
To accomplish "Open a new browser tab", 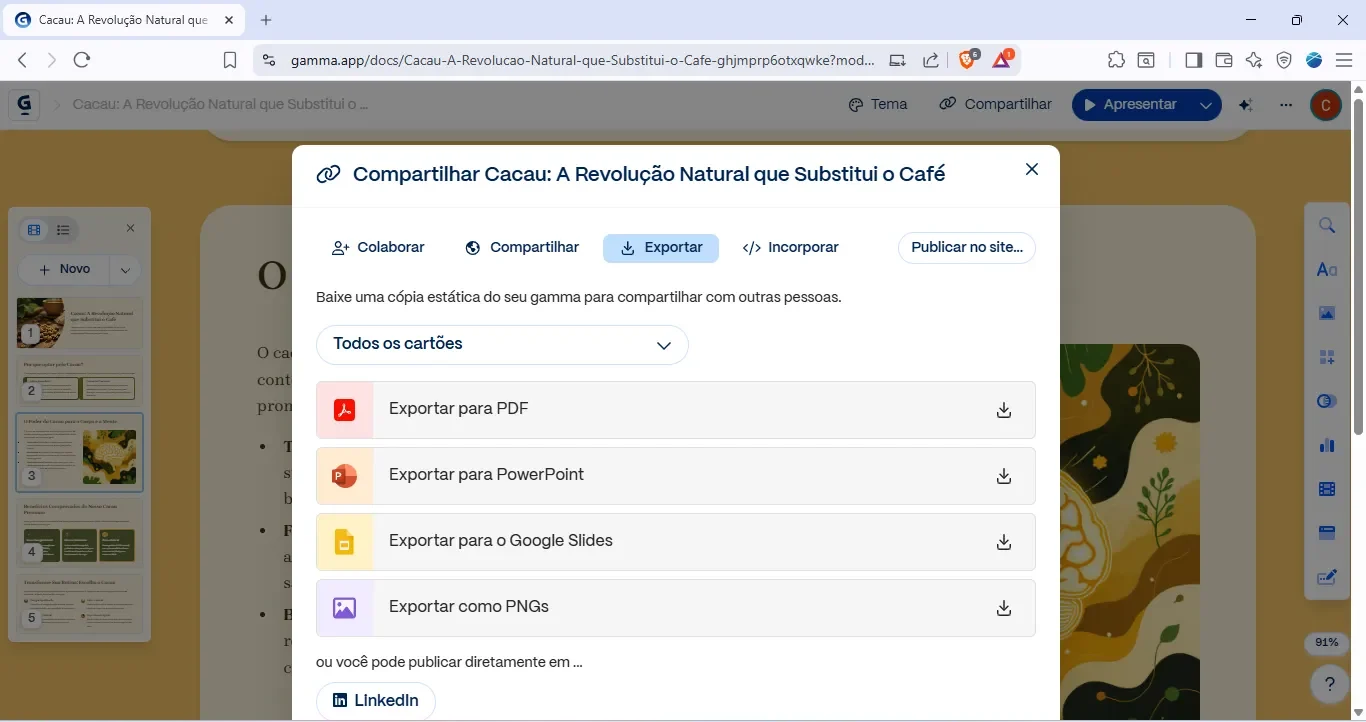I will (266, 20).
